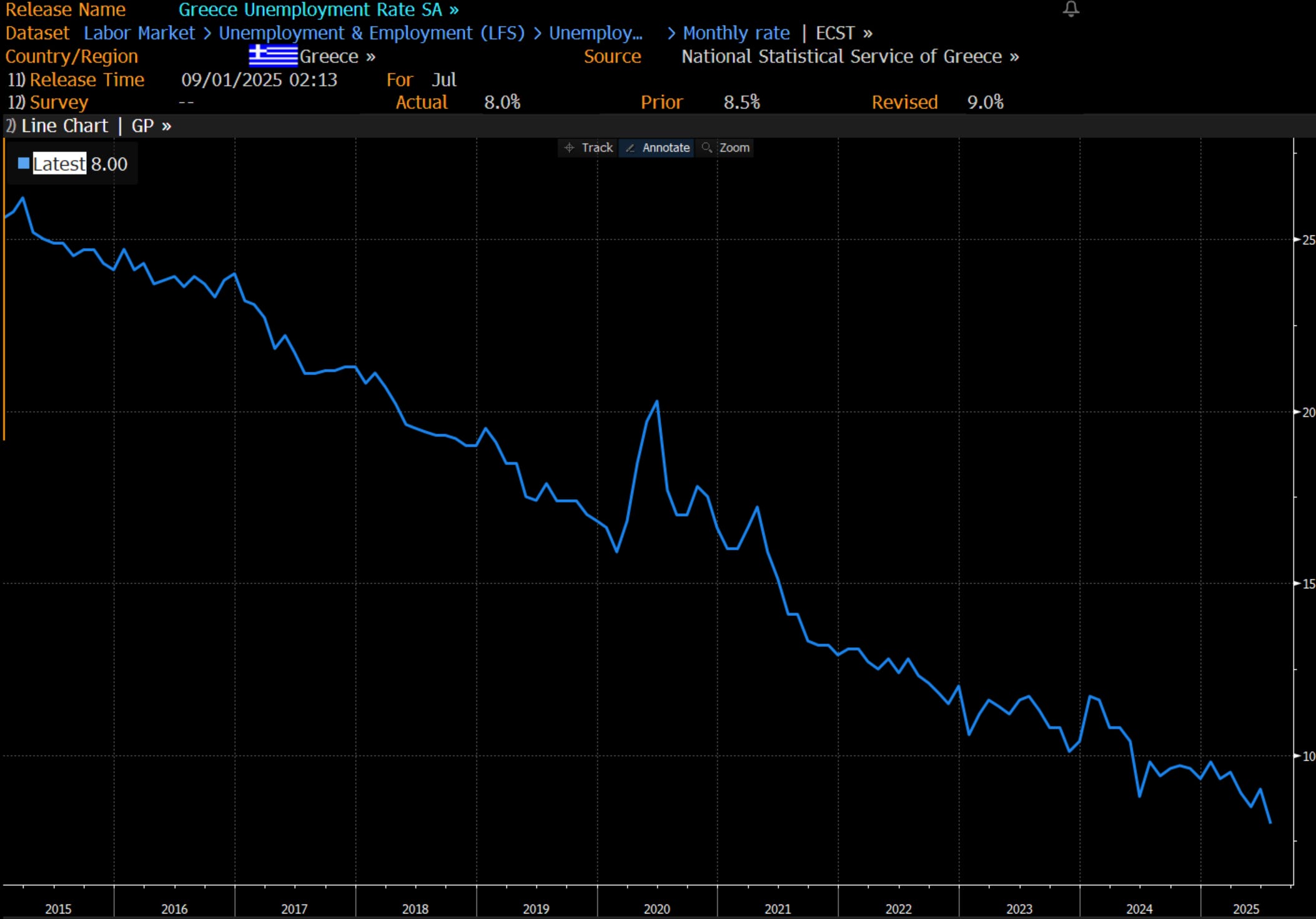Click the Release Time field

(x=87, y=80)
